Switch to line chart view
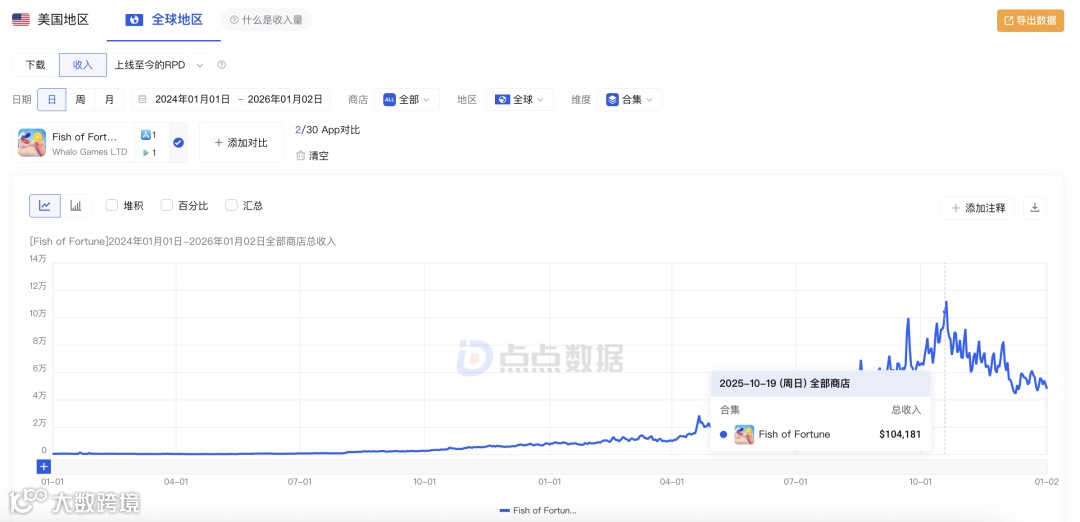Screen dimensions: 1080x522 click(x=45, y=205)
